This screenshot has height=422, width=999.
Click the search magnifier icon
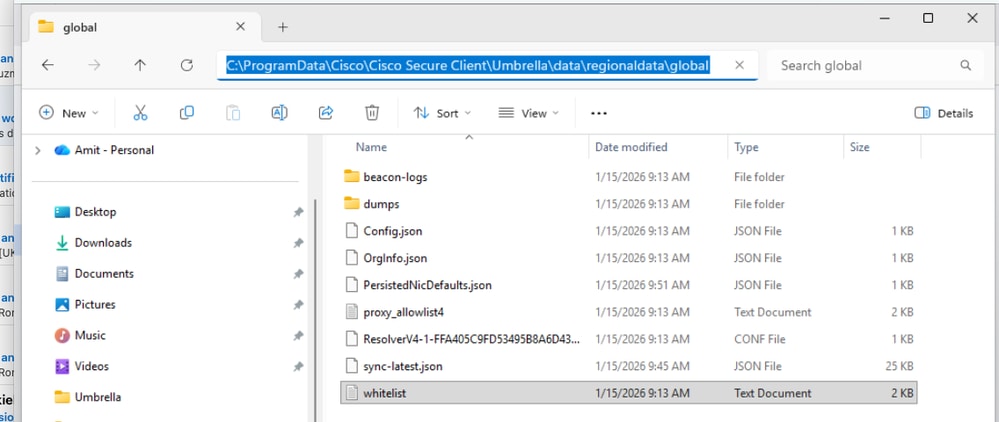pos(966,65)
